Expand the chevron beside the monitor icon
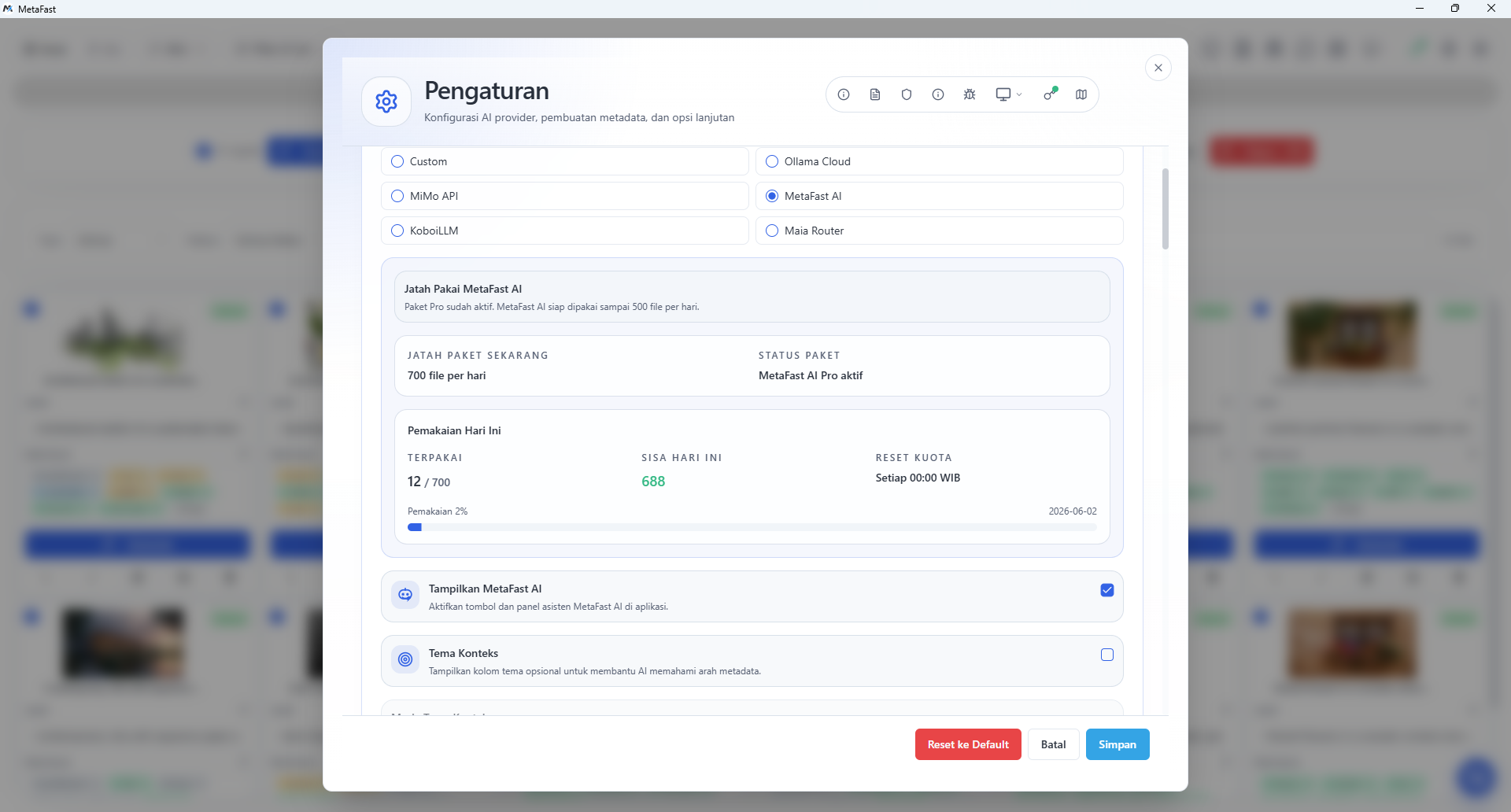 [x=1019, y=94]
